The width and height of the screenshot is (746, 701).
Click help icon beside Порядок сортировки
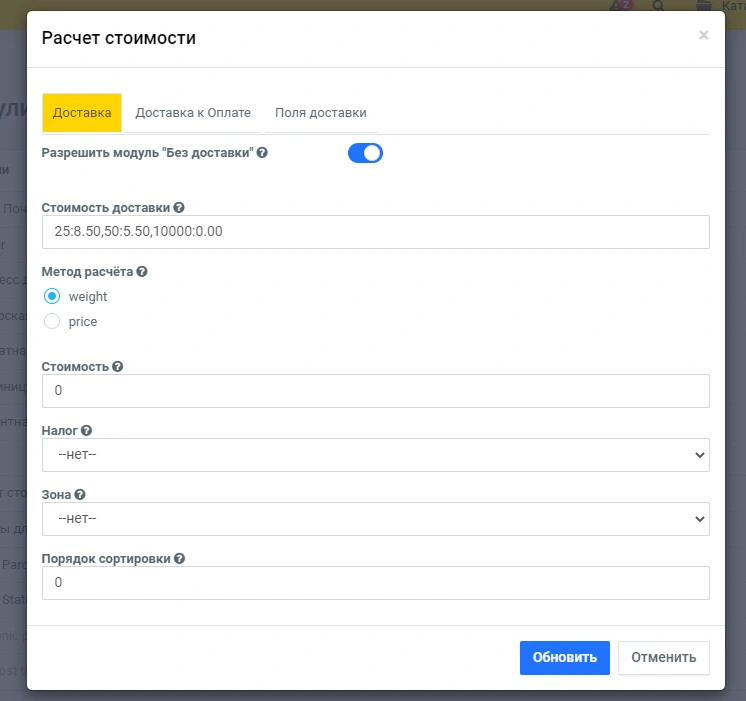click(x=180, y=559)
